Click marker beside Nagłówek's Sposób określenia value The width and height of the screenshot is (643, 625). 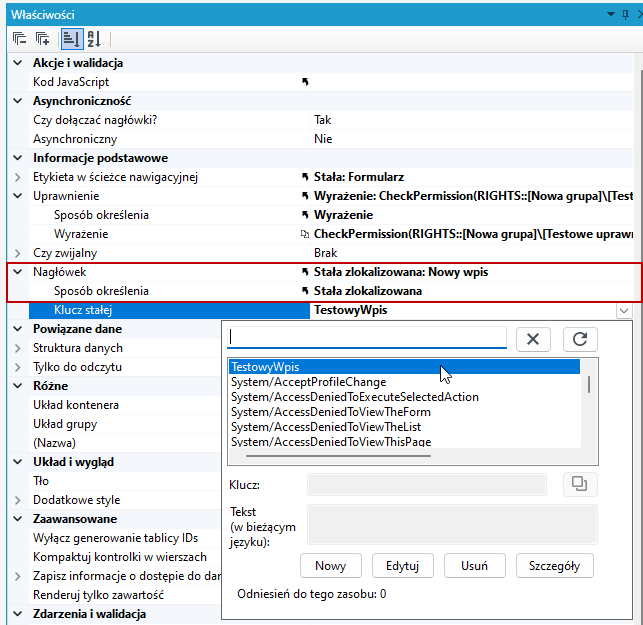click(x=305, y=291)
